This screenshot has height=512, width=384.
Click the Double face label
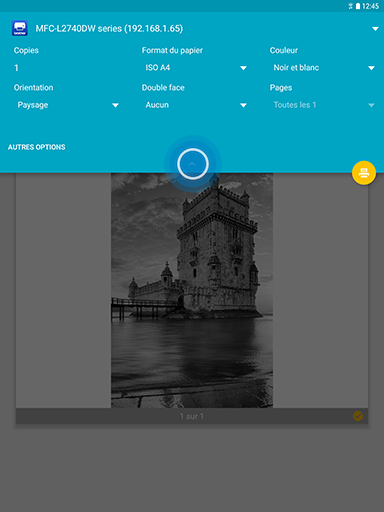point(163,88)
